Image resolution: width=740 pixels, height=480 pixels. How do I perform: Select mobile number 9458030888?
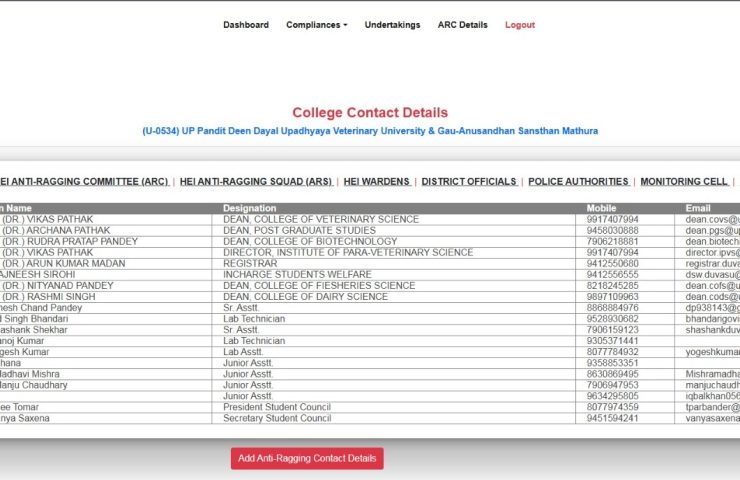[625, 230]
